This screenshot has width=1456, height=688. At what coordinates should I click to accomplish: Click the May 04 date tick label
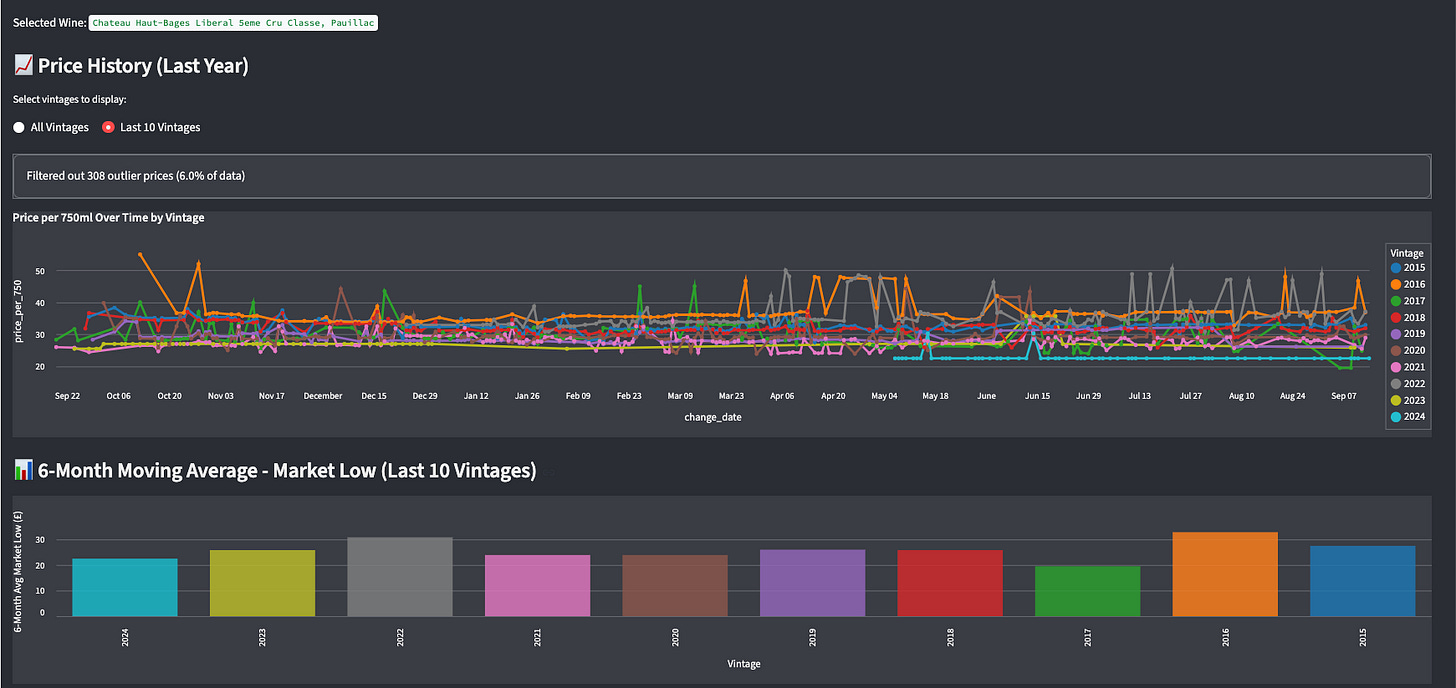pos(885,396)
